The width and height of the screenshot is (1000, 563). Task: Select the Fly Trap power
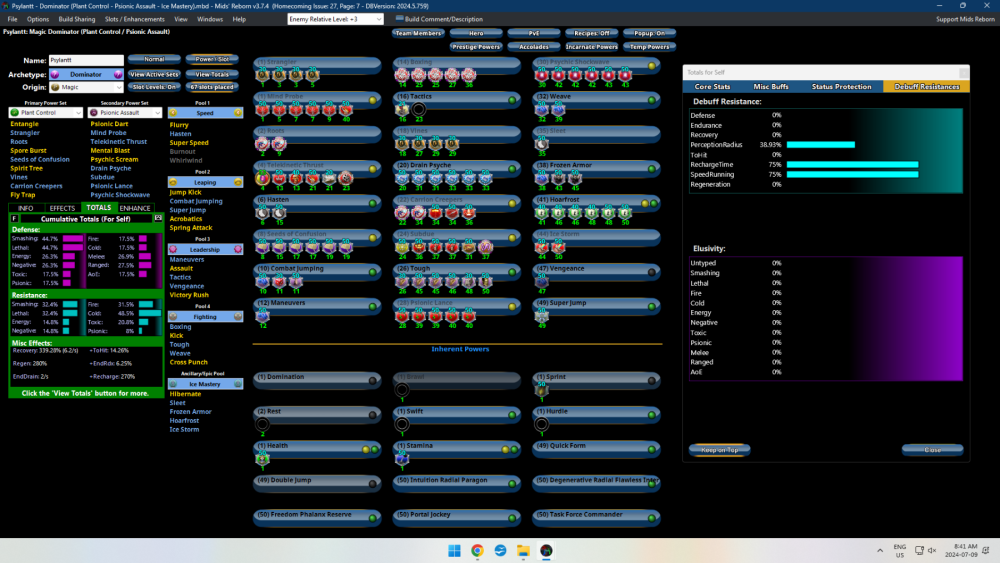[x=23, y=195]
